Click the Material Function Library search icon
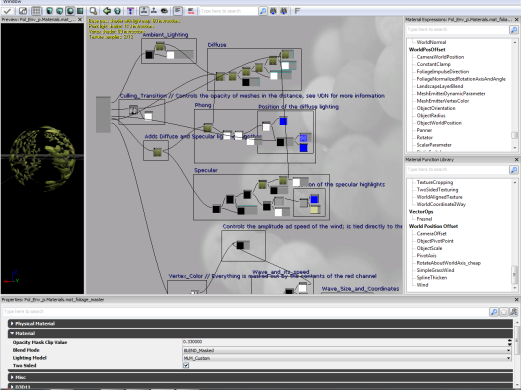The height and width of the screenshot is (390, 523). 514,170
